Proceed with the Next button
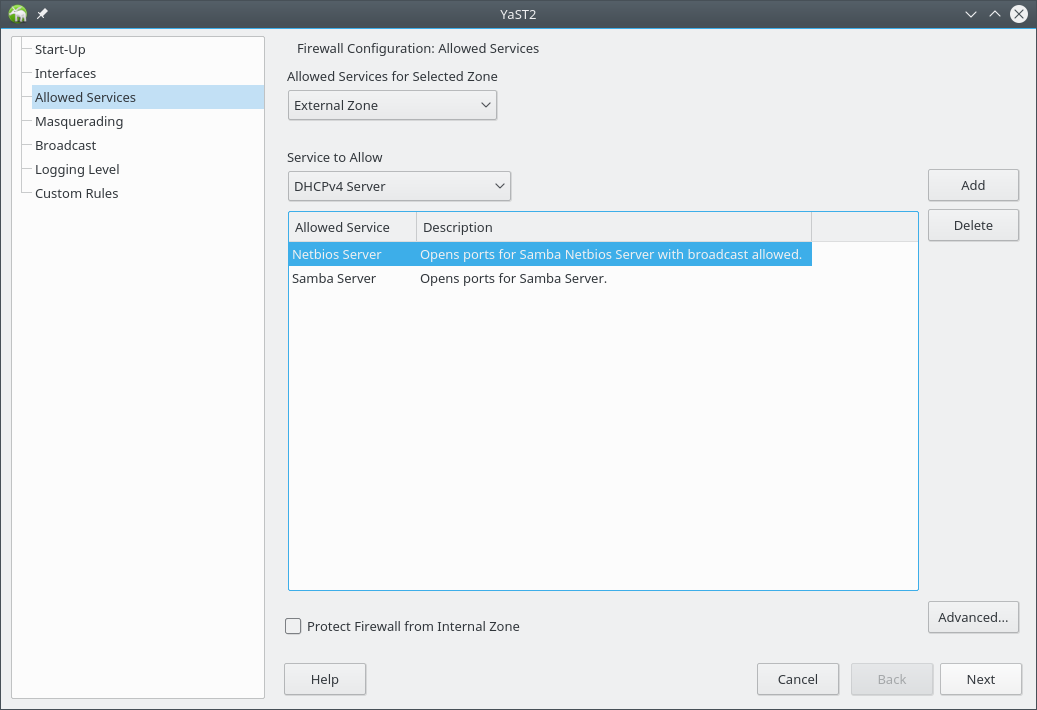Screen dimensions: 1037x710 coord(981,680)
